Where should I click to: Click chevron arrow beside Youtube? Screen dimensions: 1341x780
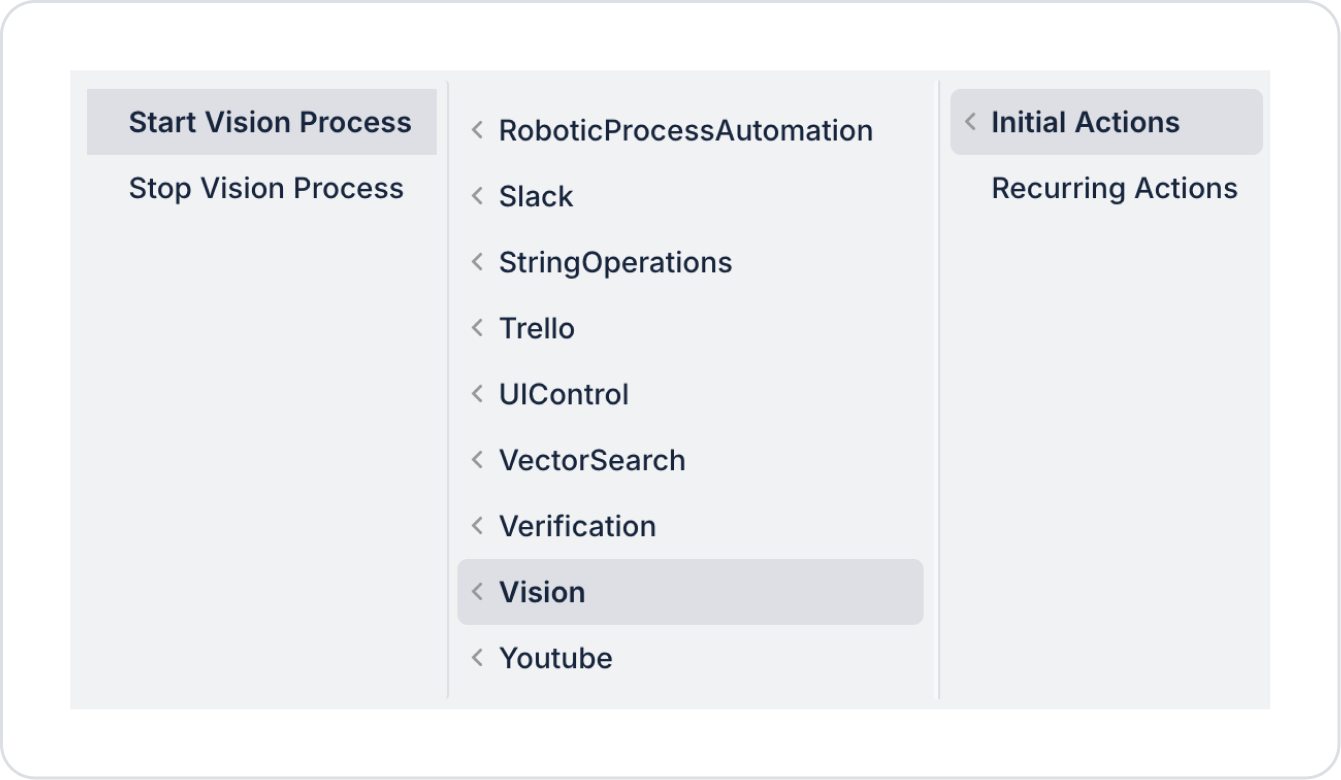(477, 658)
